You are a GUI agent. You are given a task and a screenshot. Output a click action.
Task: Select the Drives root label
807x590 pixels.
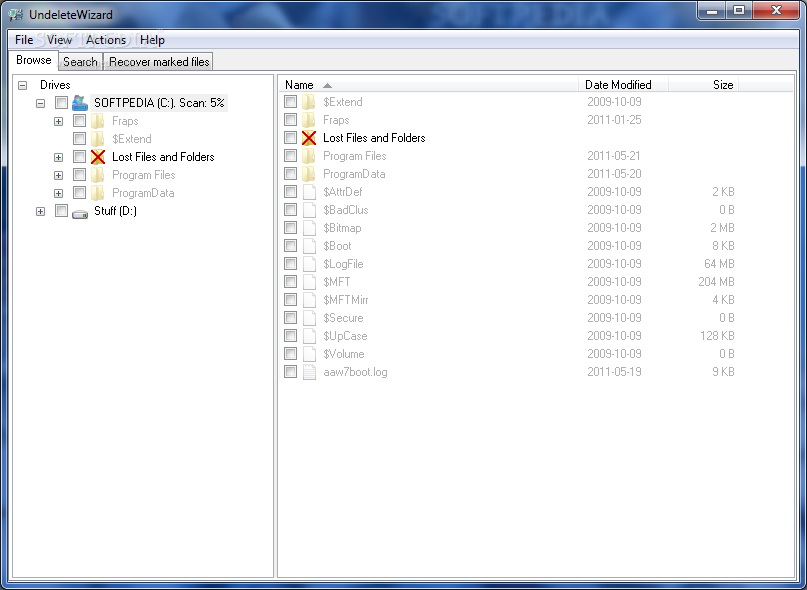pos(55,85)
